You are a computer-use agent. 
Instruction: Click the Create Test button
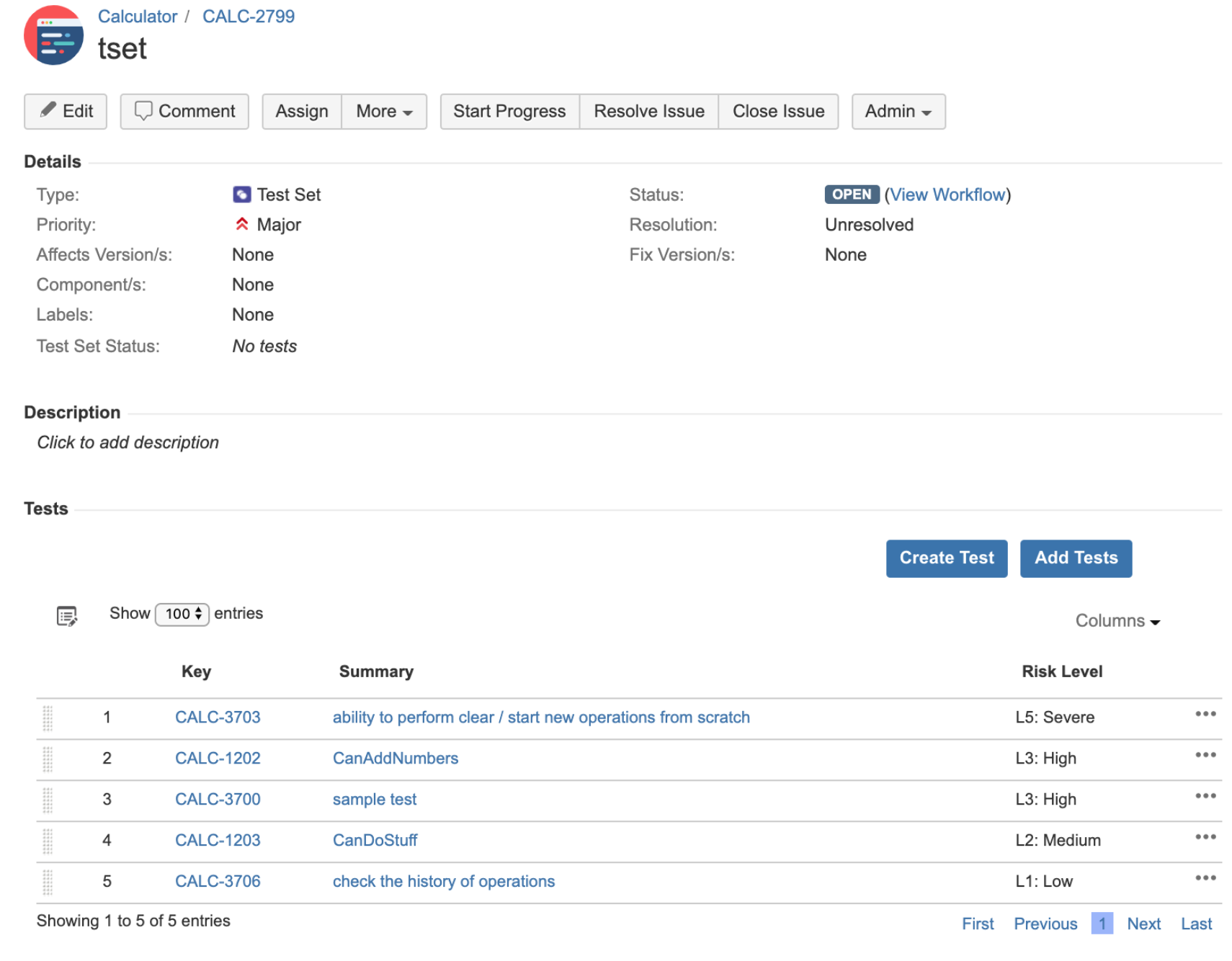click(x=946, y=558)
